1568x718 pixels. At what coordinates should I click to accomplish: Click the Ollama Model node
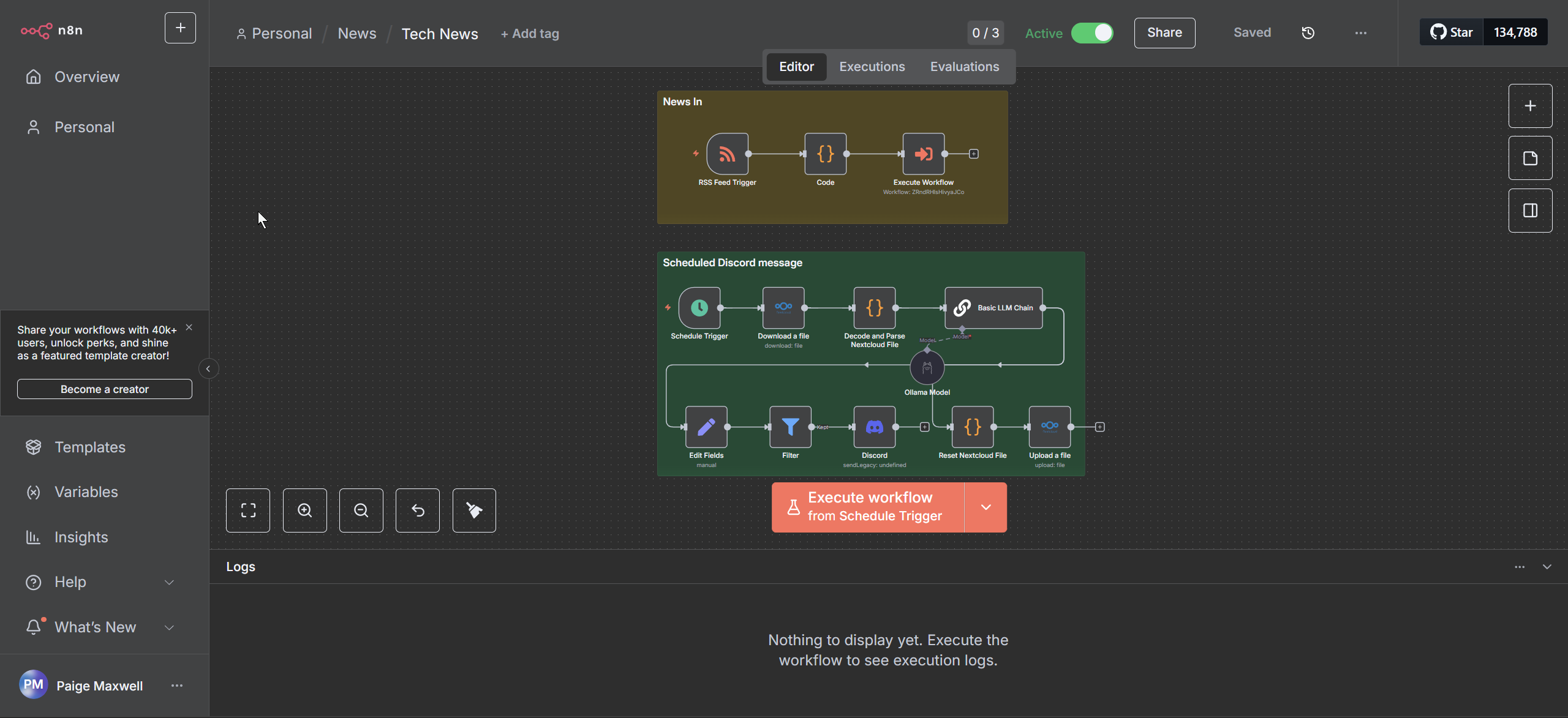coord(927,368)
